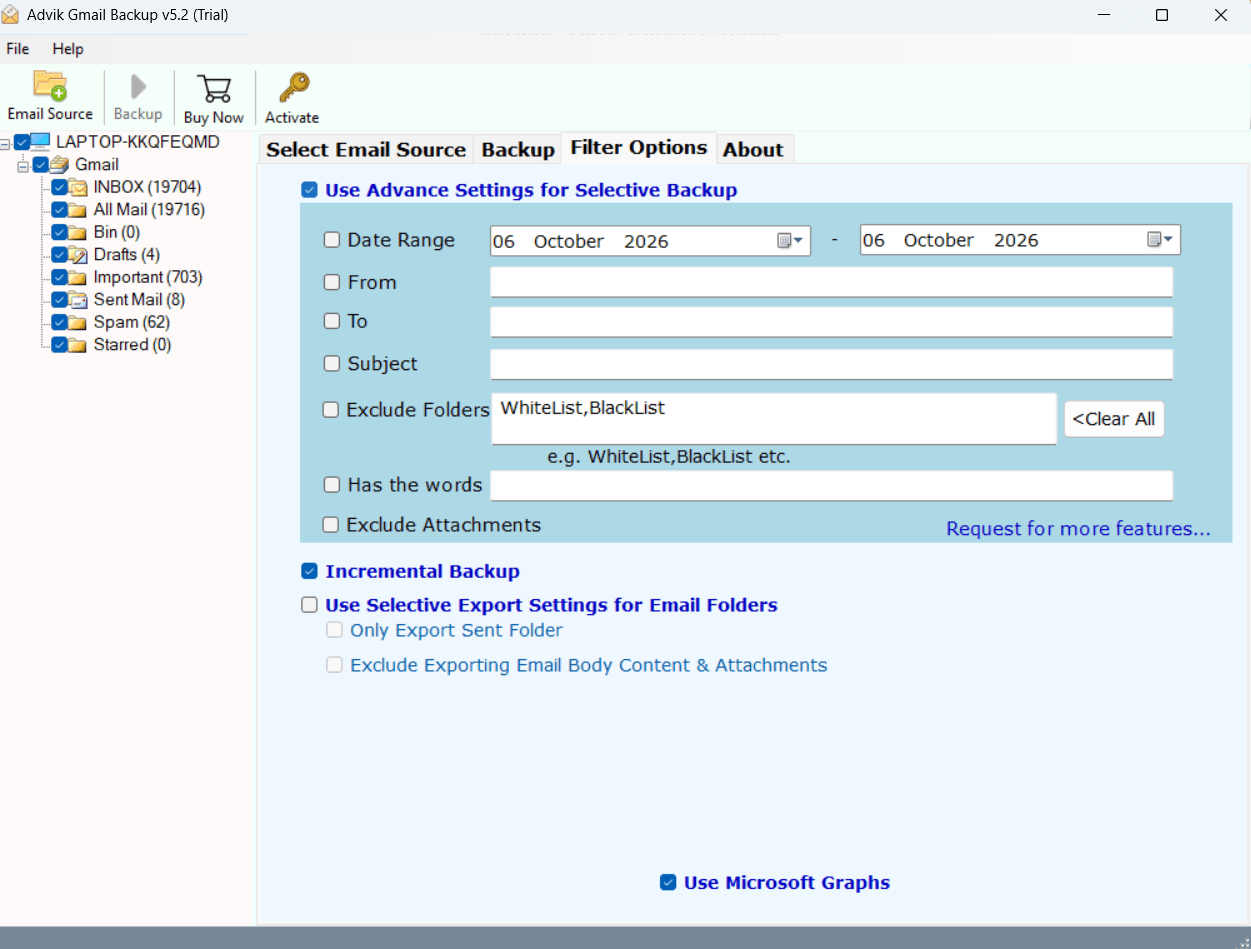Image resolution: width=1251 pixels, height=949 pixels.
Task: Click the Gmail folder icon in tree
Action: coord(59,165)
